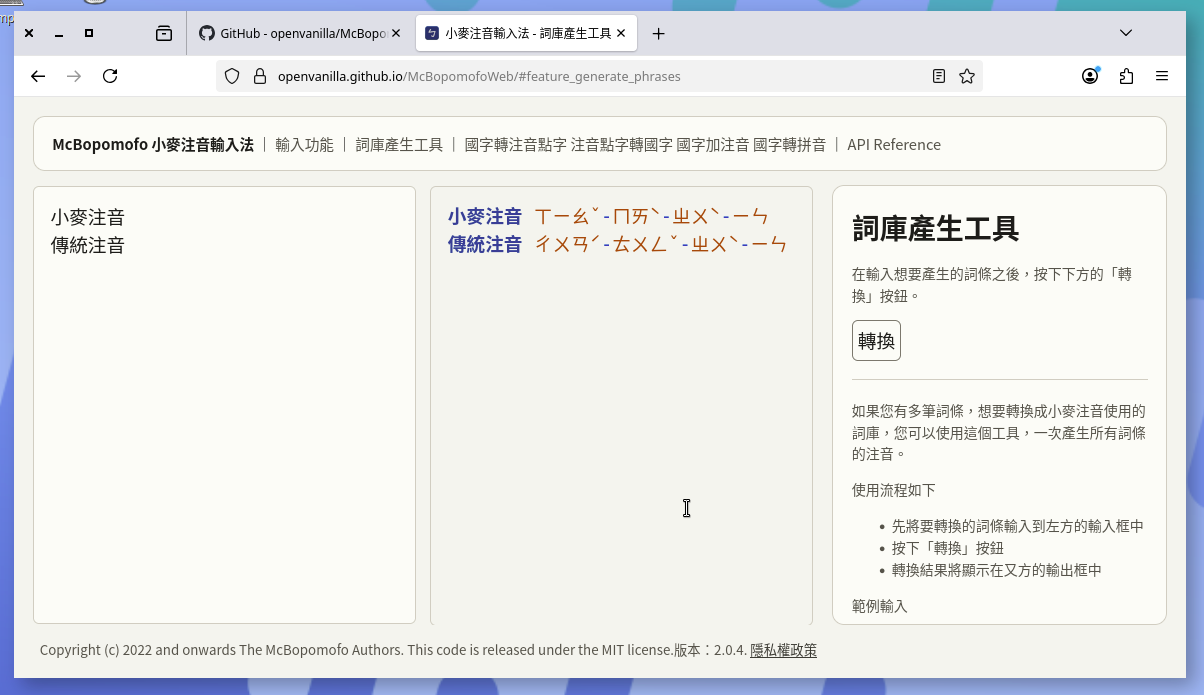Open the Firefox hamburger menu

click(x=1162, y=76)
